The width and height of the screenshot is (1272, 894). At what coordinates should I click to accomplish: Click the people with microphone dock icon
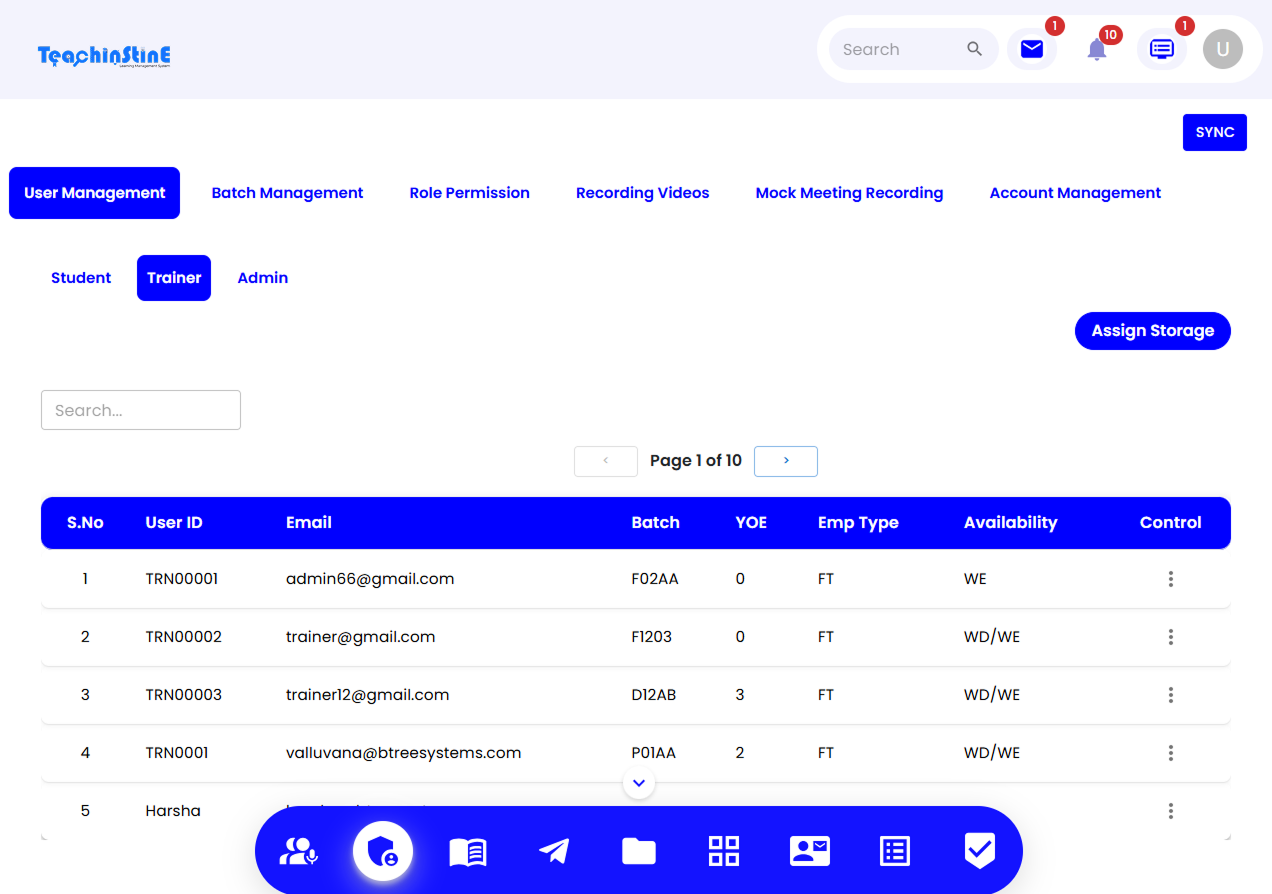tap(298, 851)
